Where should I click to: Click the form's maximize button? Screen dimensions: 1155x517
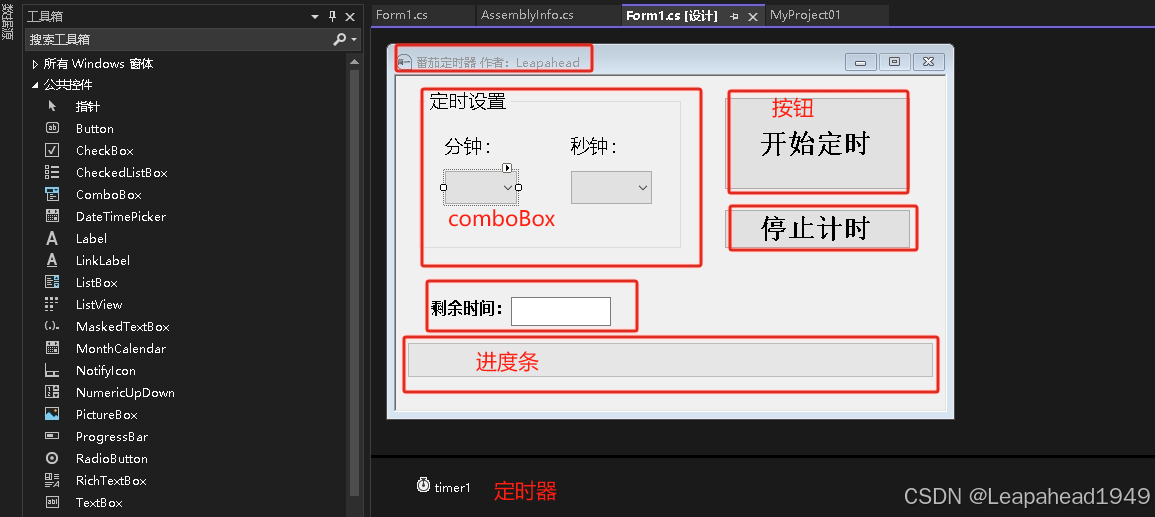pyautogui.click(x=894, y=63)
